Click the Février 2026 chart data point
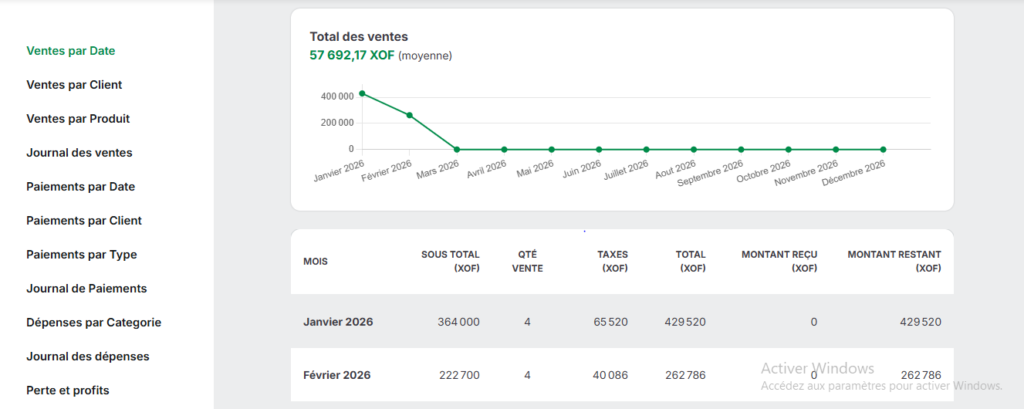Image resolution: width=1024 pixels, height=409 pixels. tap(409, 115)
